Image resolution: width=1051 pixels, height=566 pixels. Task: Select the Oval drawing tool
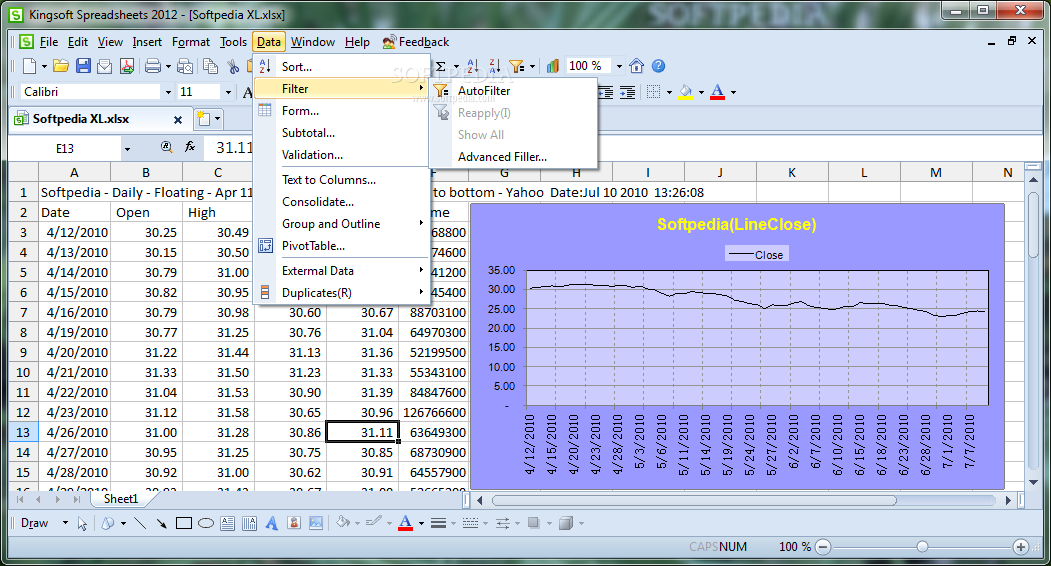pyautogui.click(x=206, y=524)
